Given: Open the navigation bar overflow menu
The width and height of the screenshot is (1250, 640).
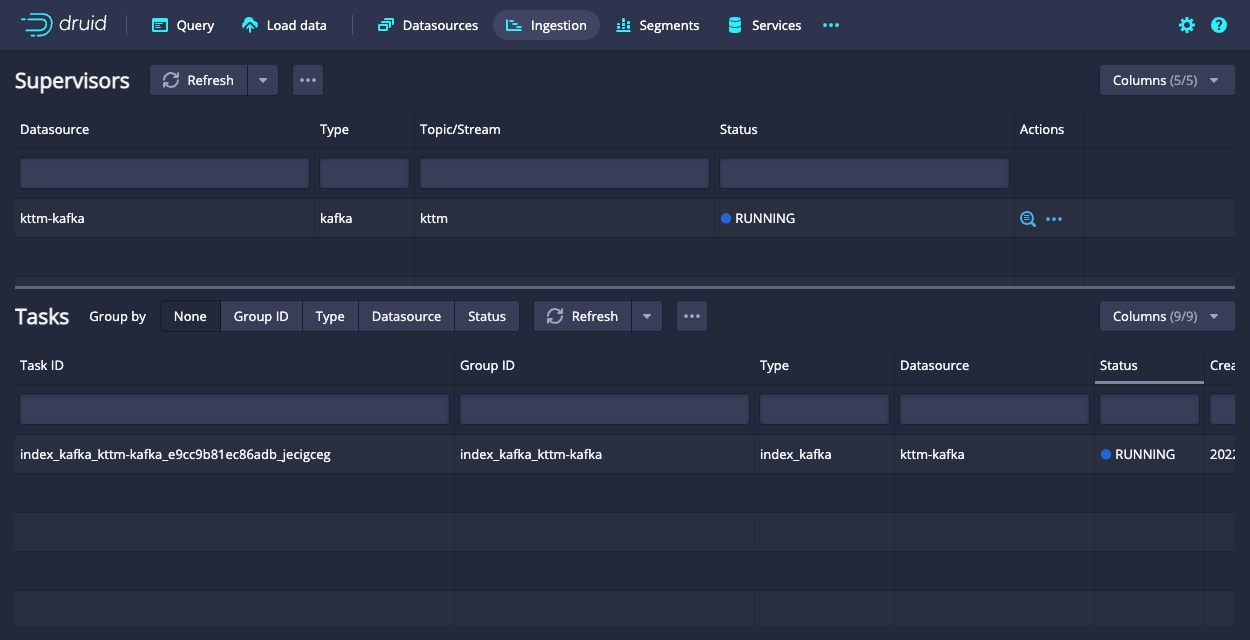Looking at the screenshot, I should [830, 24].
